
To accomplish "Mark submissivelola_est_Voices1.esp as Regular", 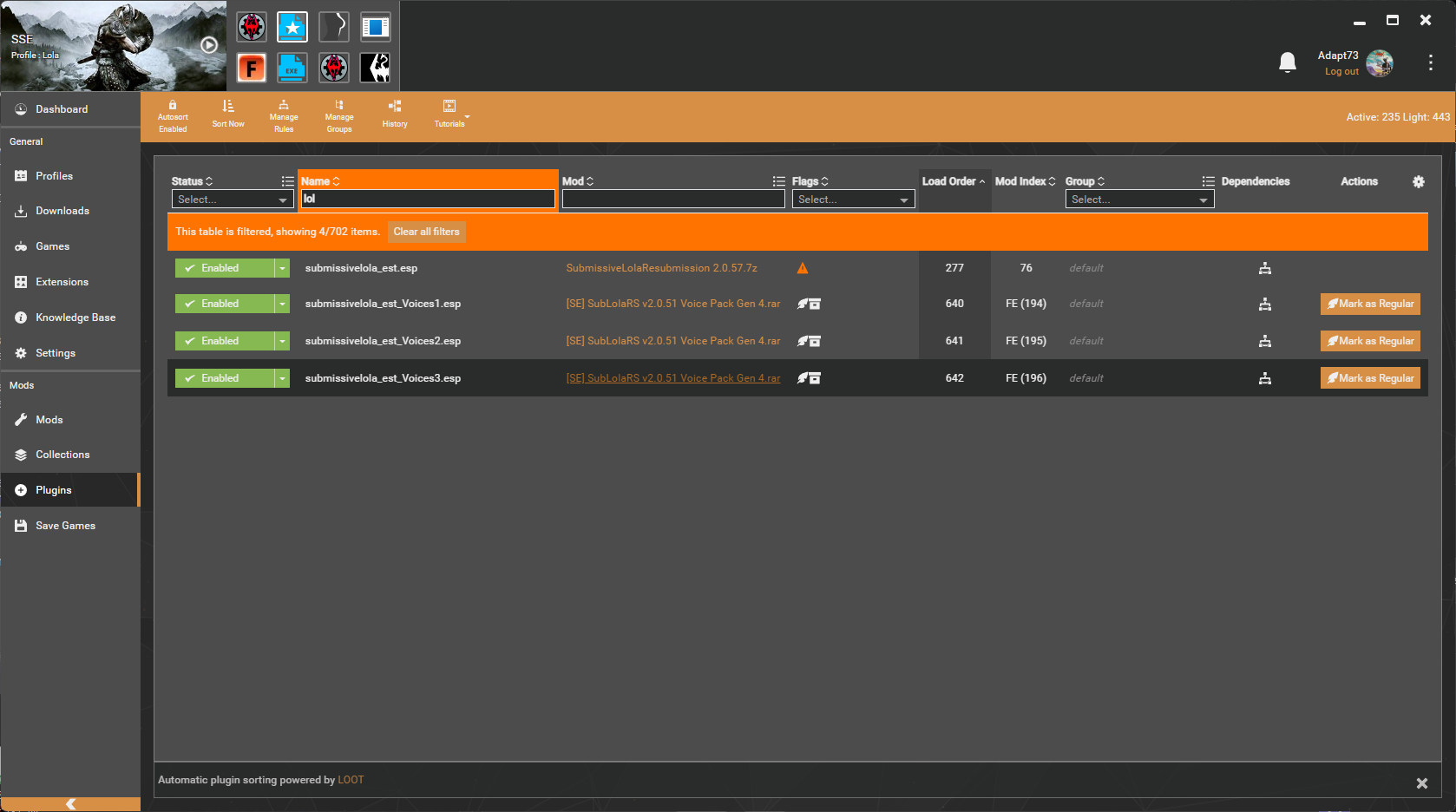I will [1370, 304].
